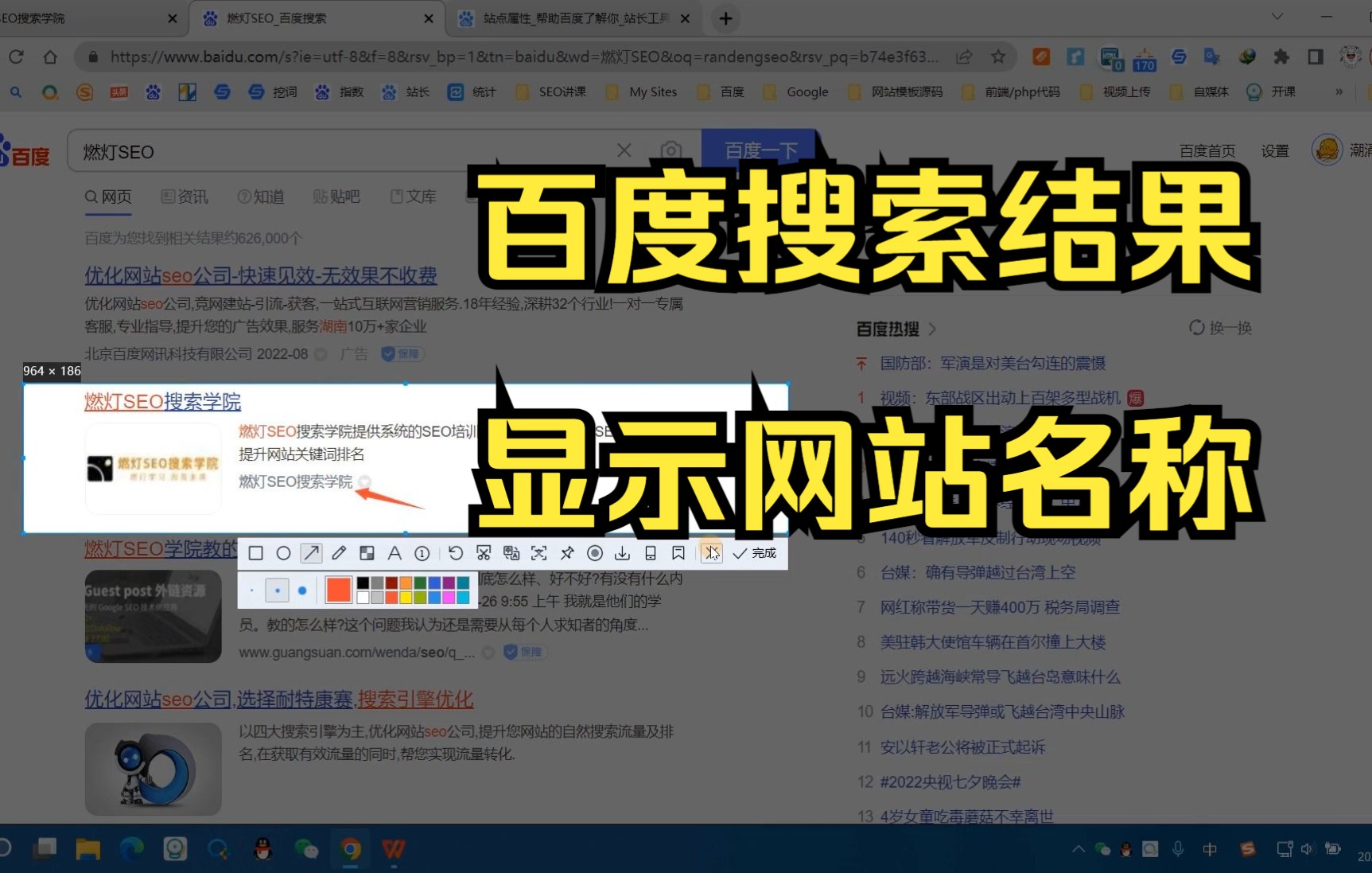Screen dimensions: 1372x873
Task: Open the 自媒体 bookmark folder
Action: (x=1199, y=92)
